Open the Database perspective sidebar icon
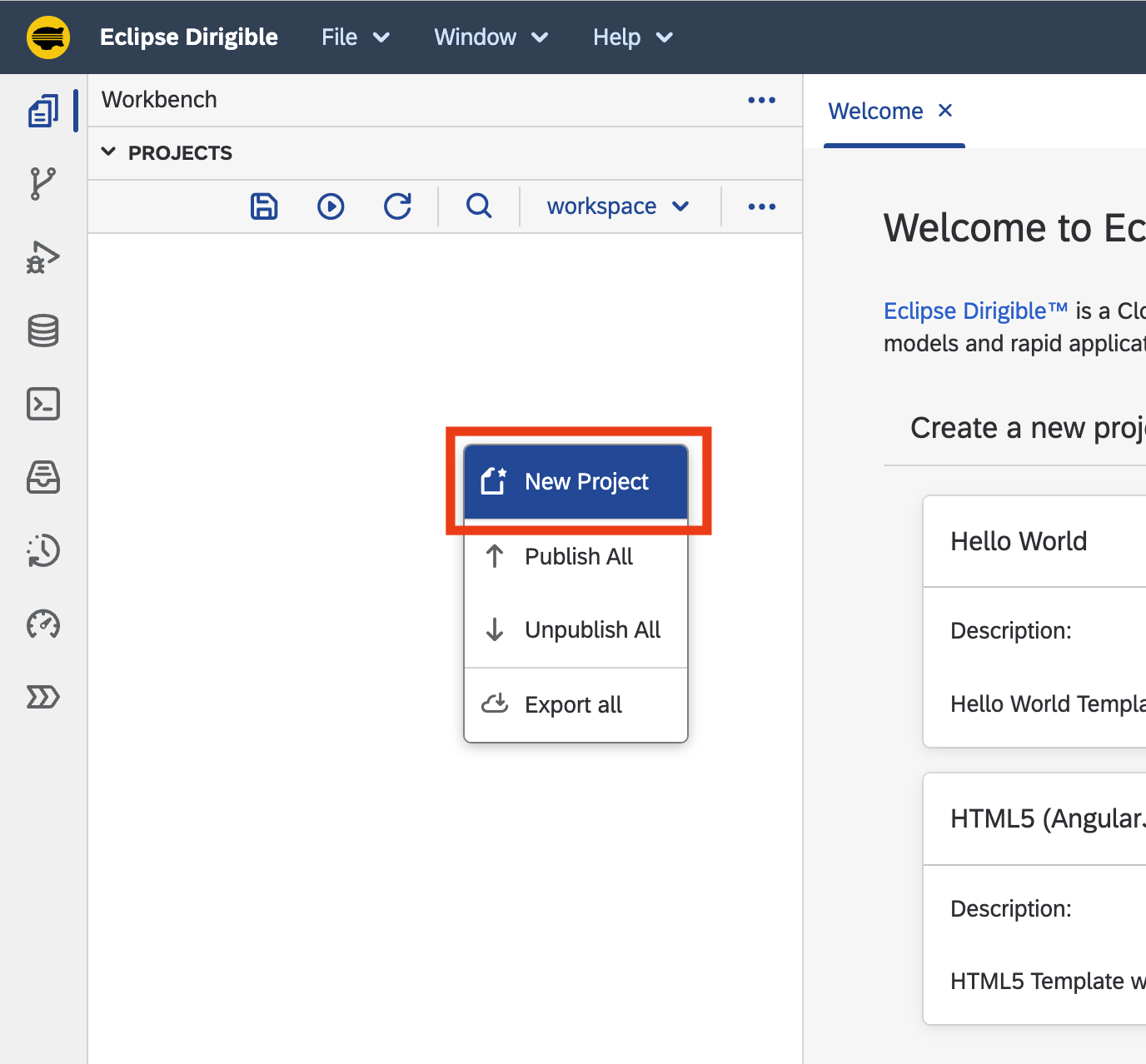Viewport: 1146px width, 1064px height. pos(43,331)
